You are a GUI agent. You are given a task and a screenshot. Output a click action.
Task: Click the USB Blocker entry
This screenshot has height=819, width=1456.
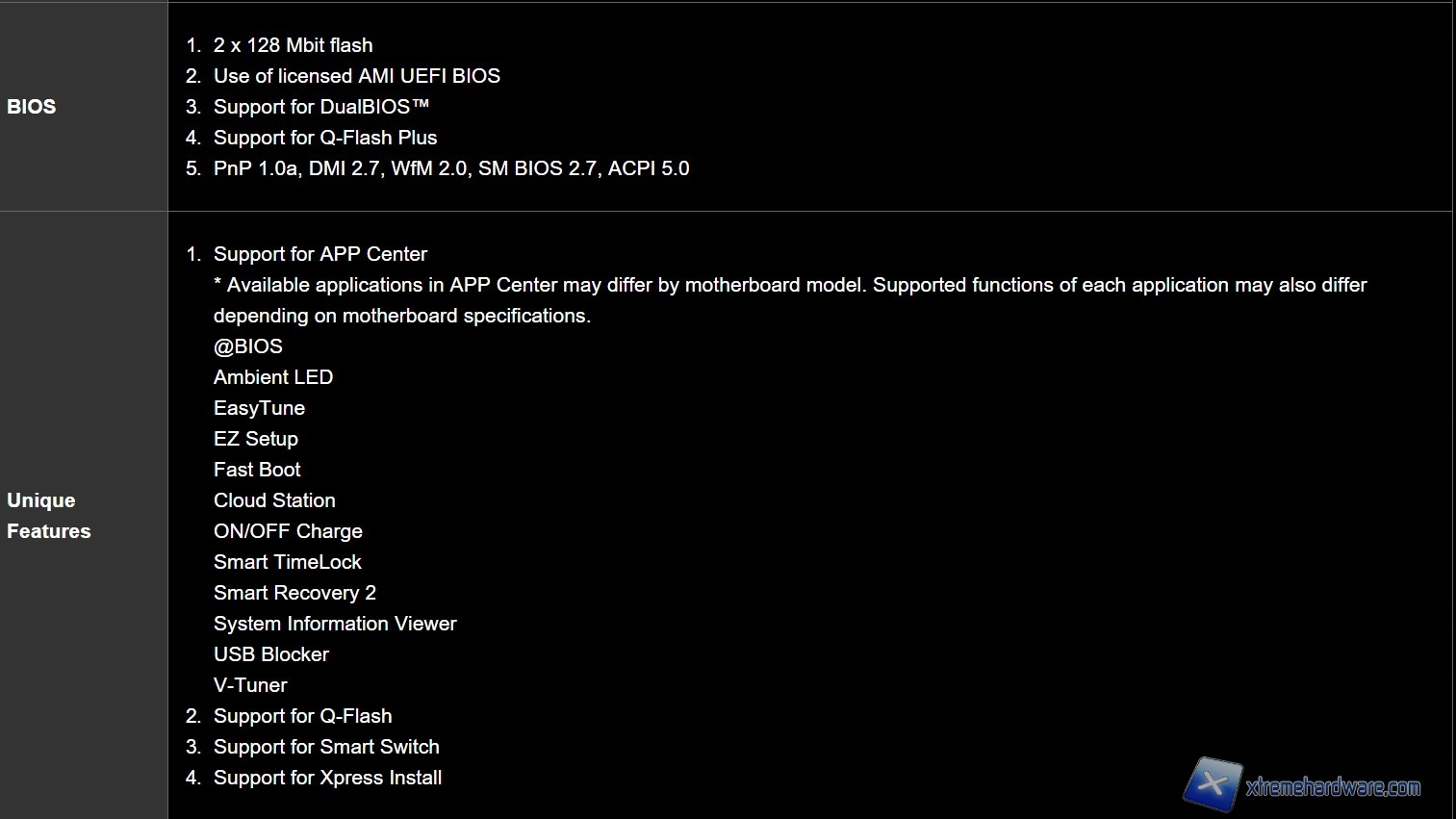[271, 654]
